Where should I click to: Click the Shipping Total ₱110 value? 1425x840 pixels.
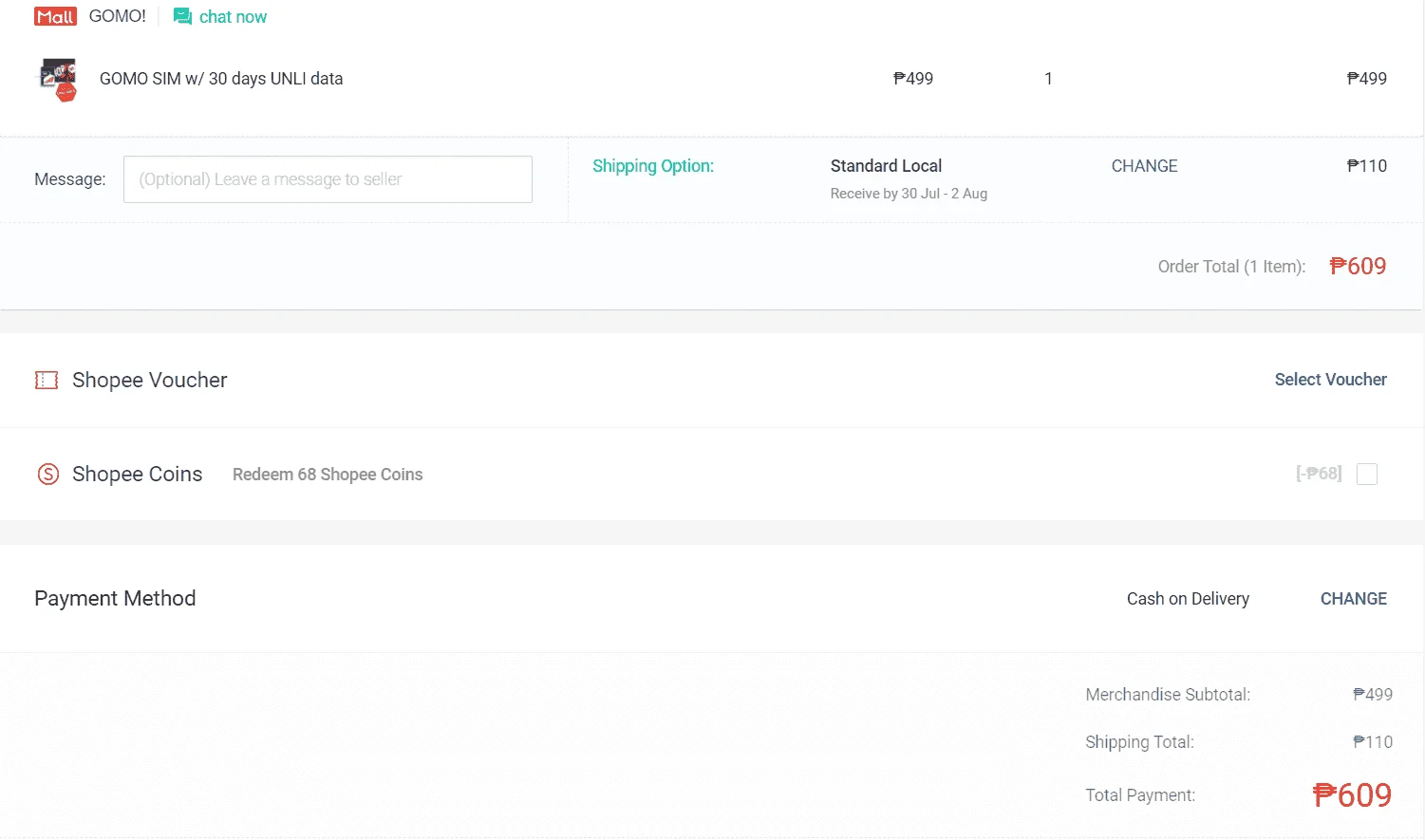click(1373, 742)
